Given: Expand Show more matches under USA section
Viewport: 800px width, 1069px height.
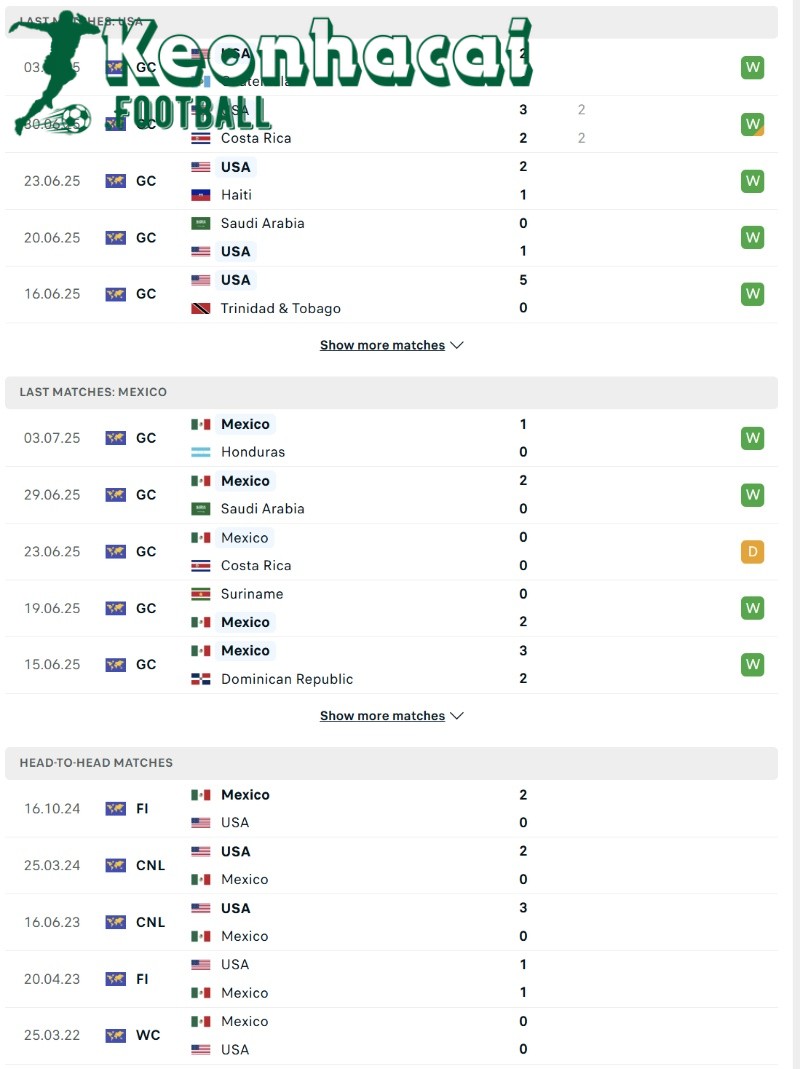Looking at the screenshot, I should [383, 345].
